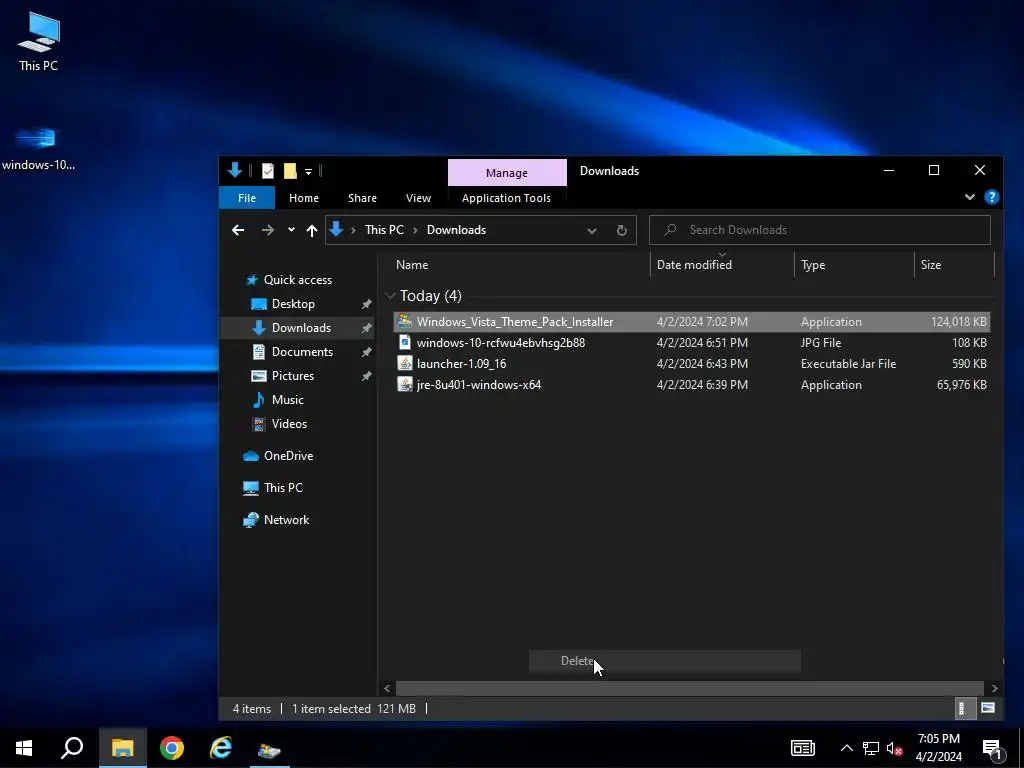This screenshot has height=768, width=1024.
Task: Open address bar history dropdown
Action: tap(592, 231)
